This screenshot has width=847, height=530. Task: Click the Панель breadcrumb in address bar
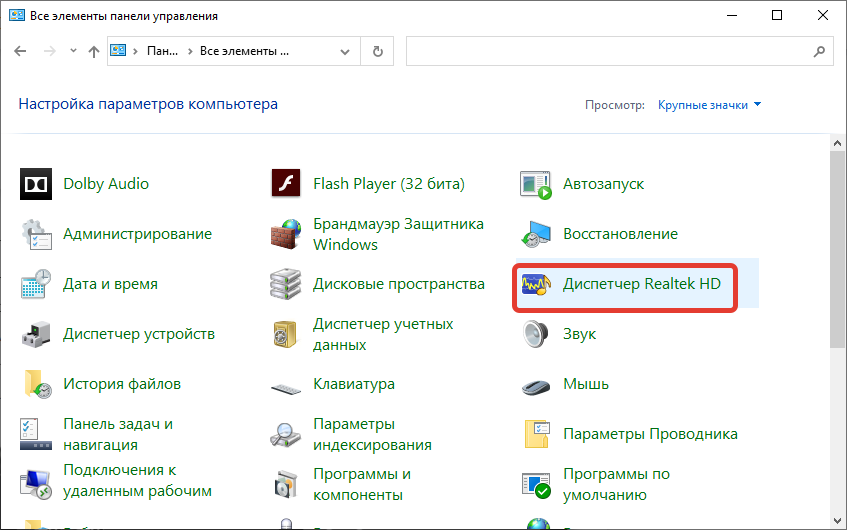coord(160,50)
